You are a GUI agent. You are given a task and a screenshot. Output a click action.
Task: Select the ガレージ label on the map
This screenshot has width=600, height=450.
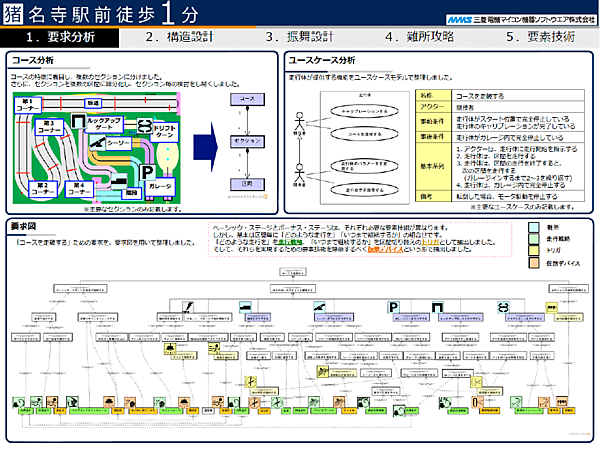[x=160, y=186]
